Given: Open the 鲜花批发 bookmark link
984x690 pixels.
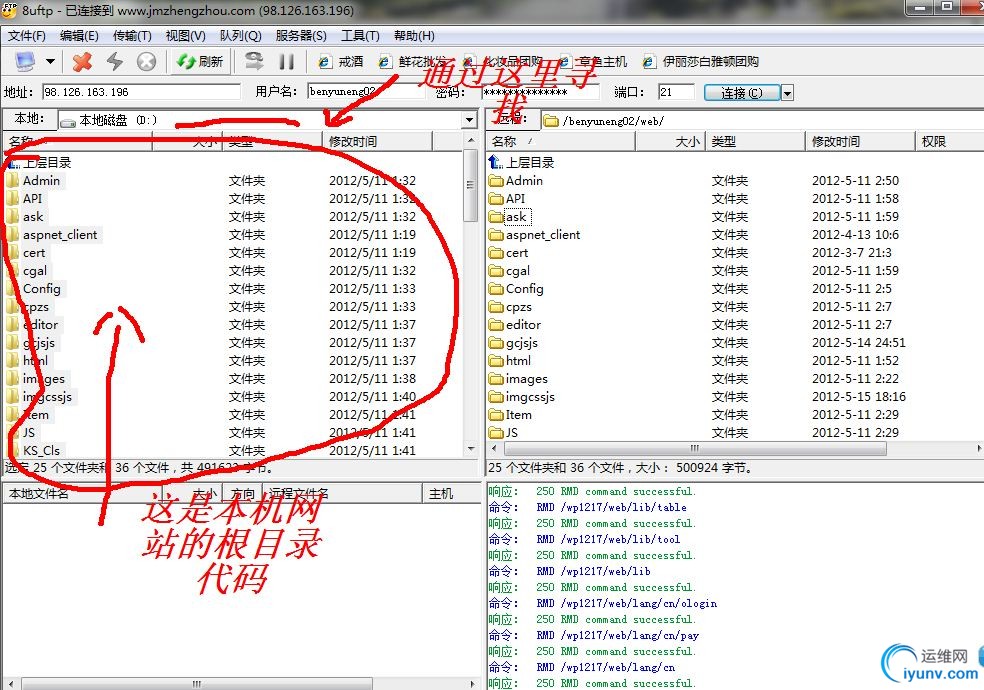Looking at the screenshot, I should click(x=412, y=61).
